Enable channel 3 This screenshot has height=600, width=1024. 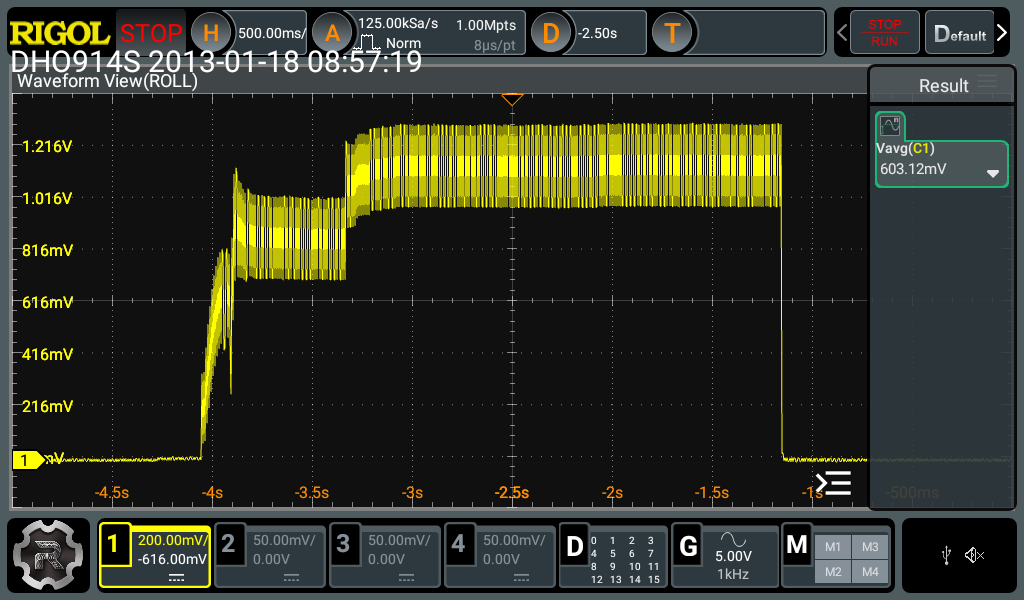point(344,544)
